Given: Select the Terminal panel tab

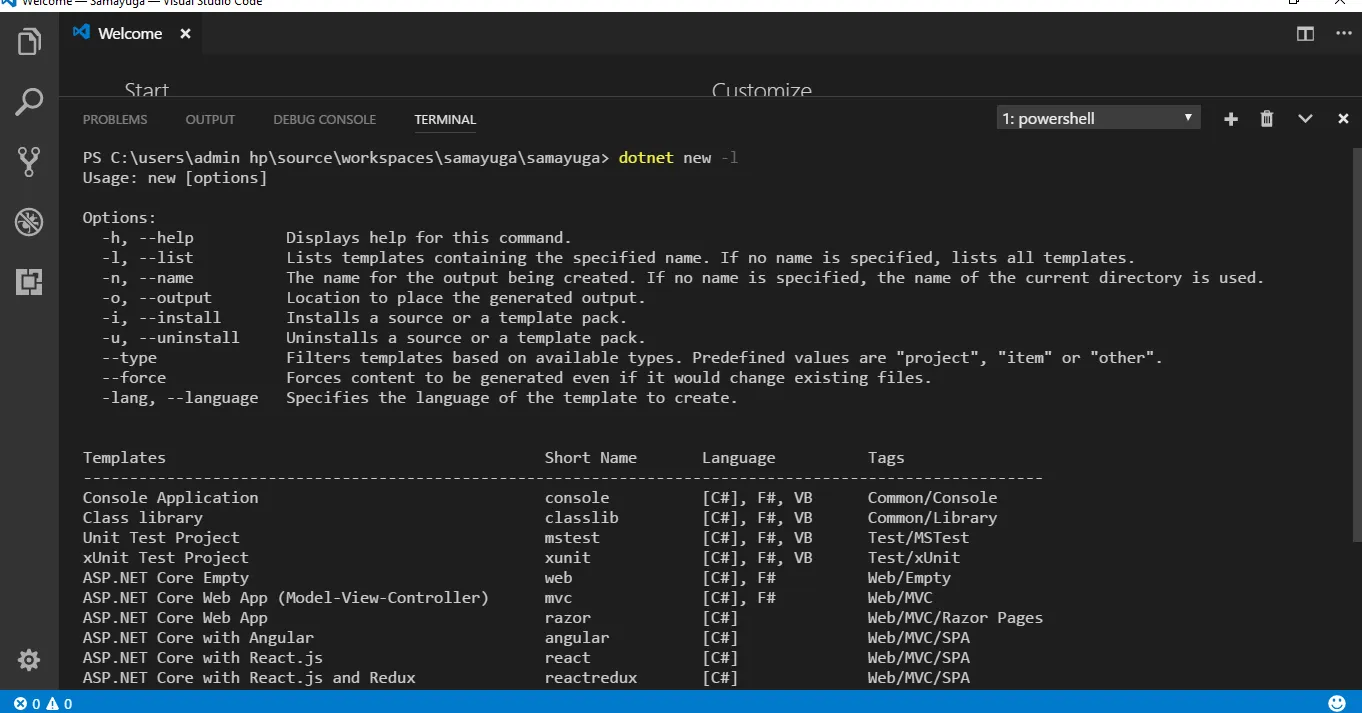Looking at the screenshot, I should (445, 119).
